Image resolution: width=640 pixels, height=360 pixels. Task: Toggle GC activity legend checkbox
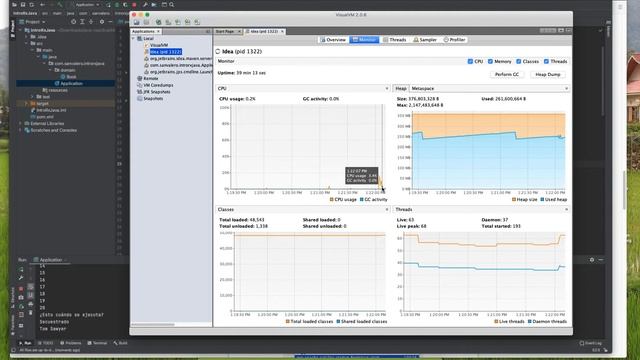pos(361,200)
